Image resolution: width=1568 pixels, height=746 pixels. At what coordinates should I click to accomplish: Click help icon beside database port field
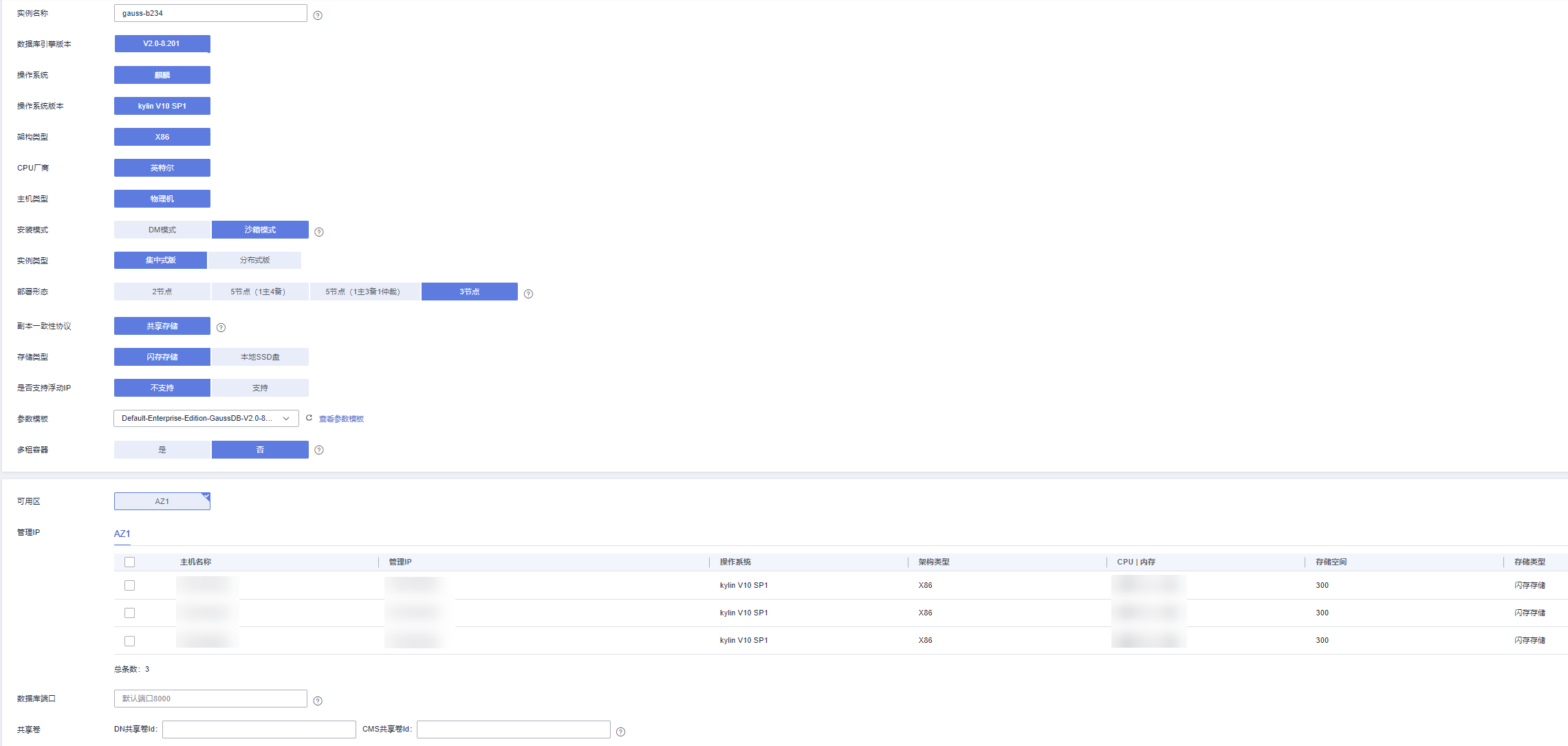pyautogui.click(x=318, y=701)
